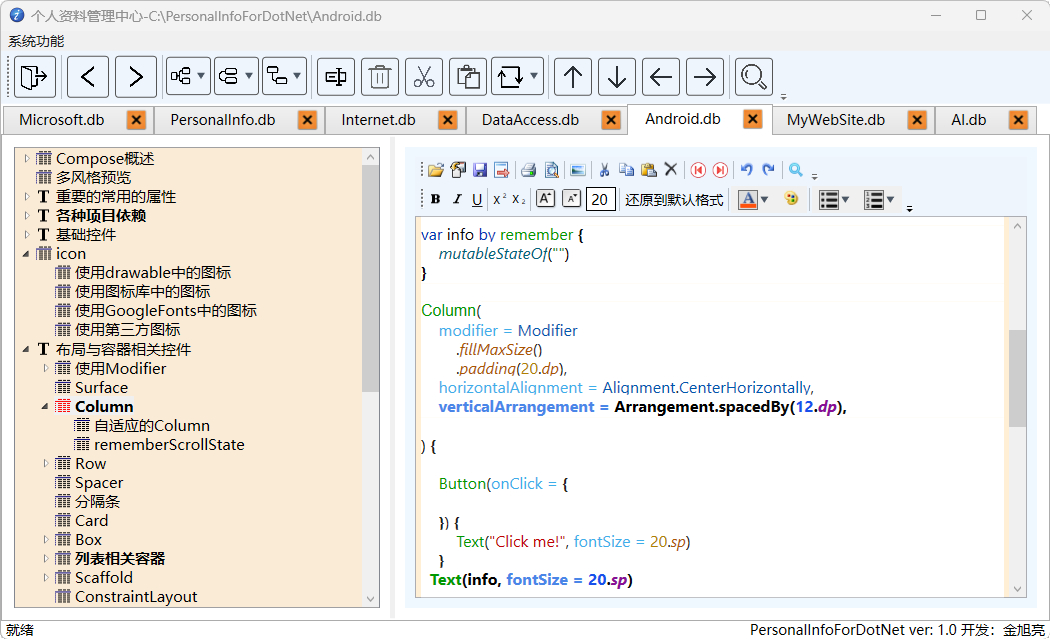Screen dimensions: 1050x639
Task: Open the bullet list style dropdown
Action: tap(844, 199)
